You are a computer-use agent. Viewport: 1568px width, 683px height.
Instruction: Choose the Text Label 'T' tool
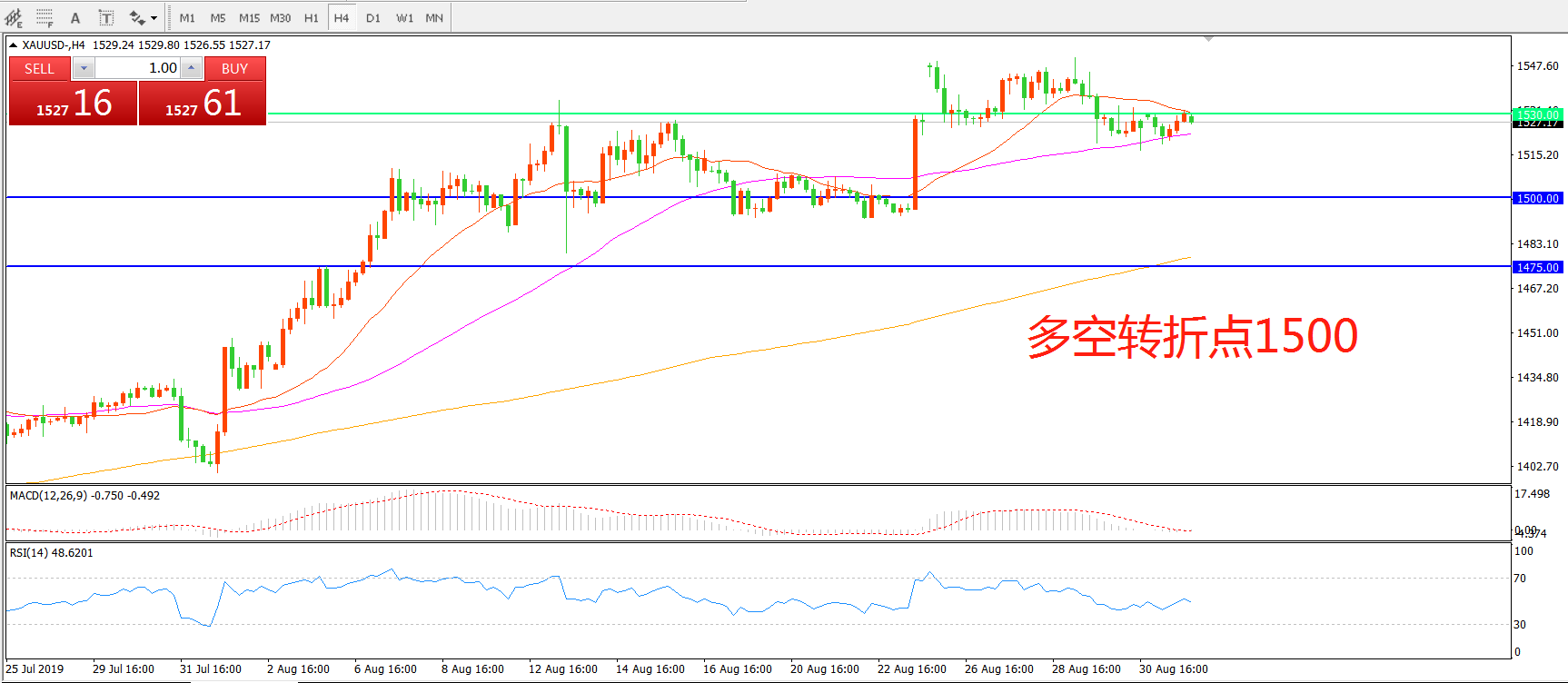pos(106,17)
